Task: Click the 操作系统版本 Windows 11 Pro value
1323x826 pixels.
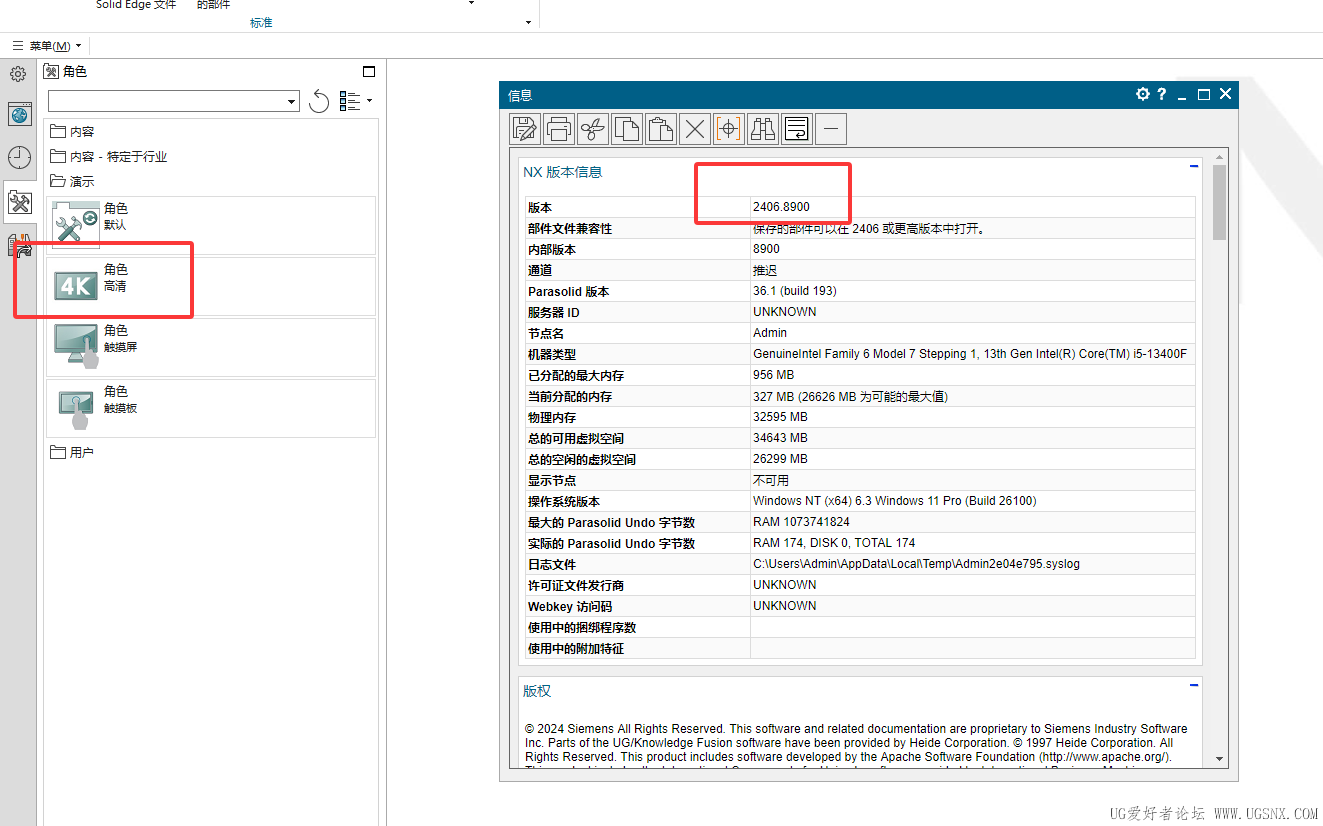Action: tap(894, 501)
